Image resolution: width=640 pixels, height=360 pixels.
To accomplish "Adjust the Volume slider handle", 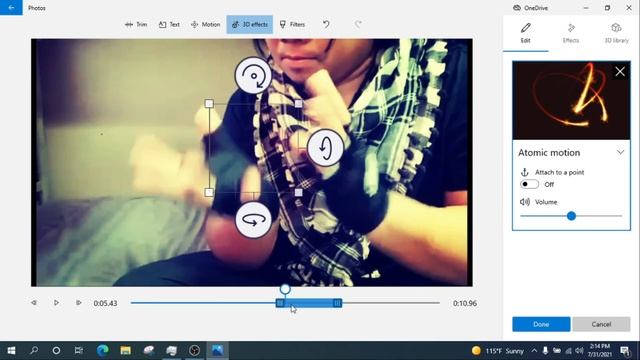I will pos(571,216).
